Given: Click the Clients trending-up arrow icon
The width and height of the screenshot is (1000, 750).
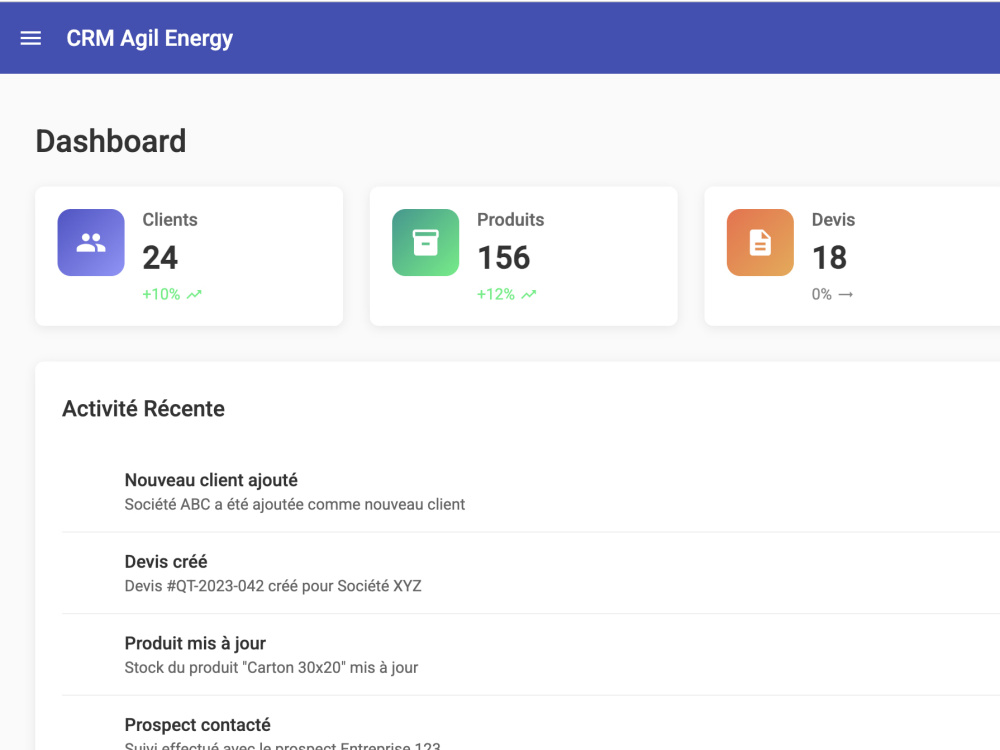Looking at the screenshot, I should pos(194,294).
